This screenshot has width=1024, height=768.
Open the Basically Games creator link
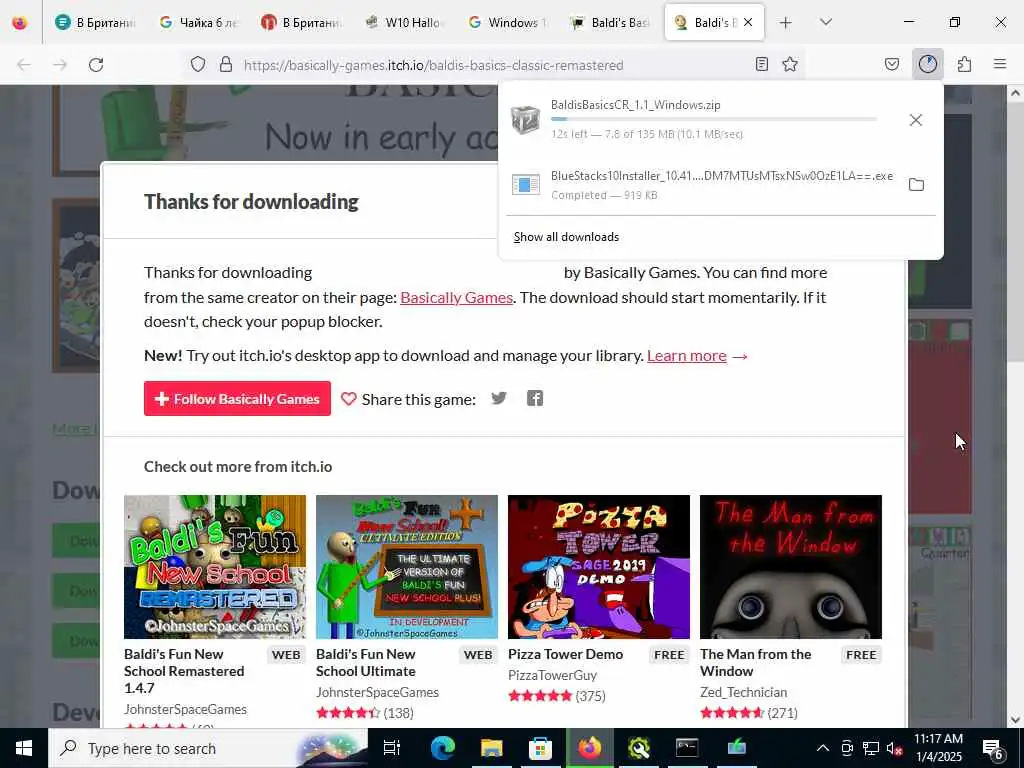(x=456, y=297)
